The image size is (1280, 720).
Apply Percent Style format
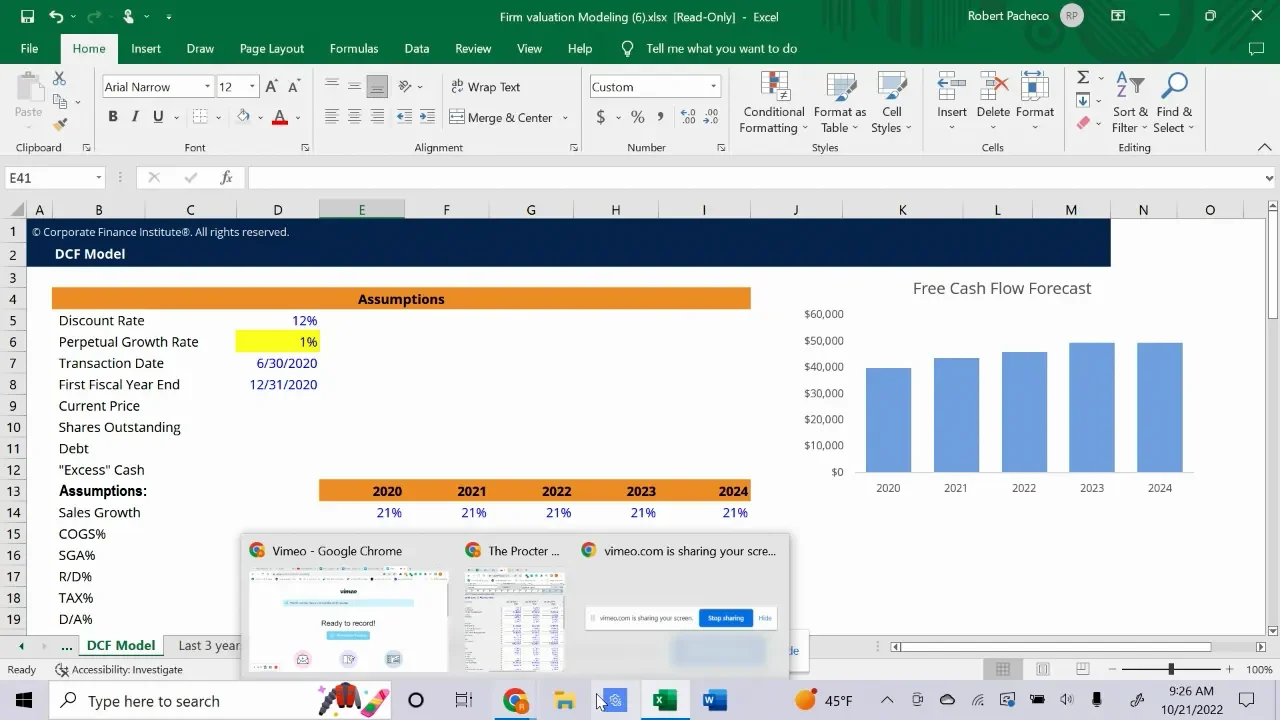click(638, 117)
